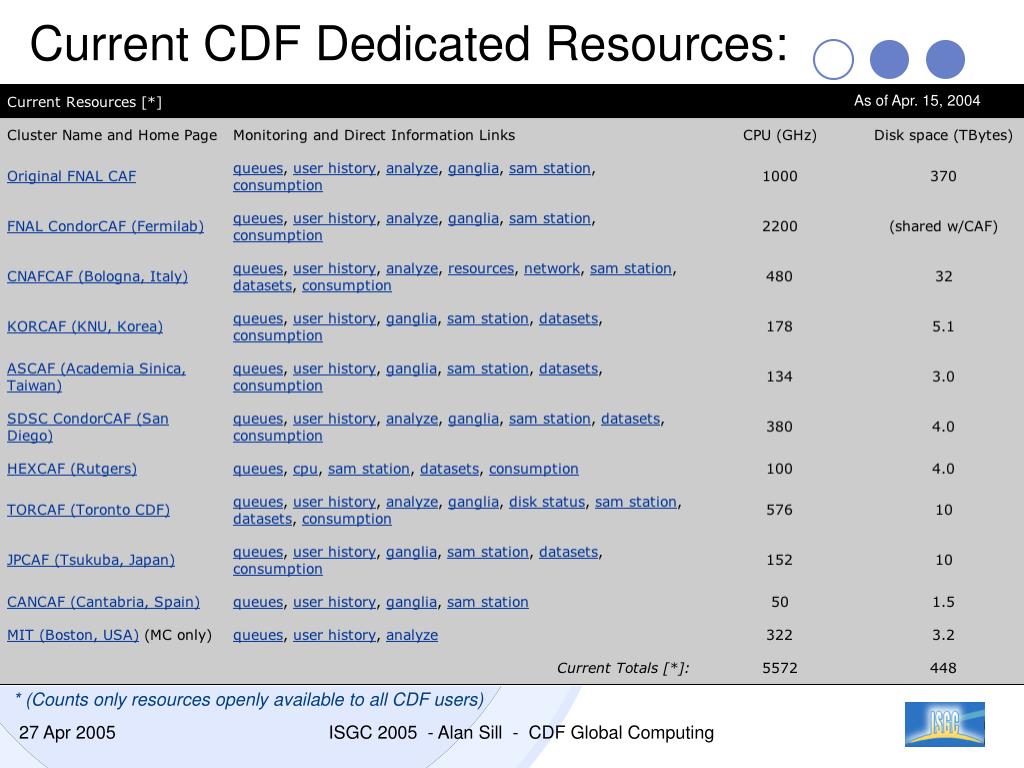Click analyze link in MIT row
1024x768 pixels.
[x=412, y=635]
